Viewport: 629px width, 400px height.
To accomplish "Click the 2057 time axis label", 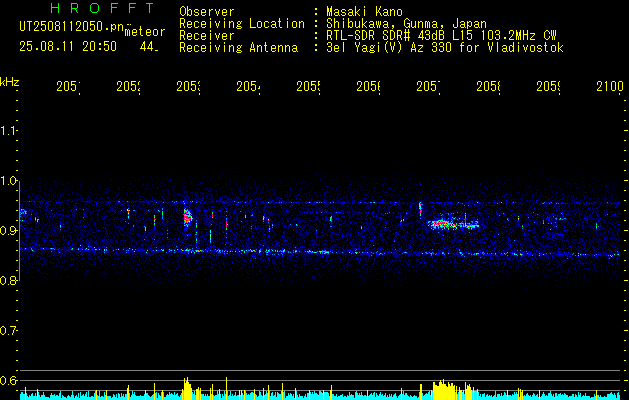I will point(428,86).
